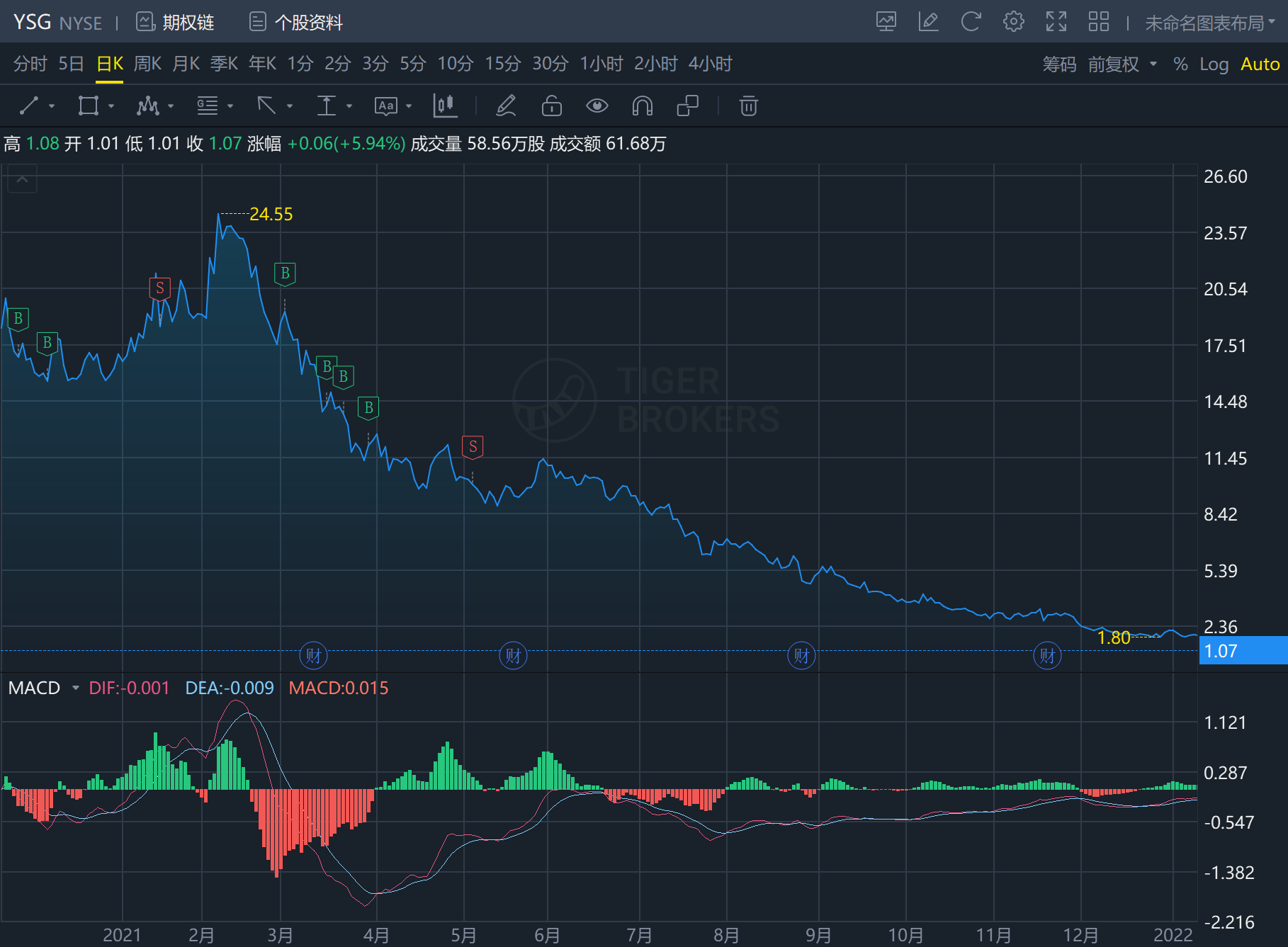Click the 财 earnings marker near September
The width and height of the screenshot is (1288, 947).
801,656
